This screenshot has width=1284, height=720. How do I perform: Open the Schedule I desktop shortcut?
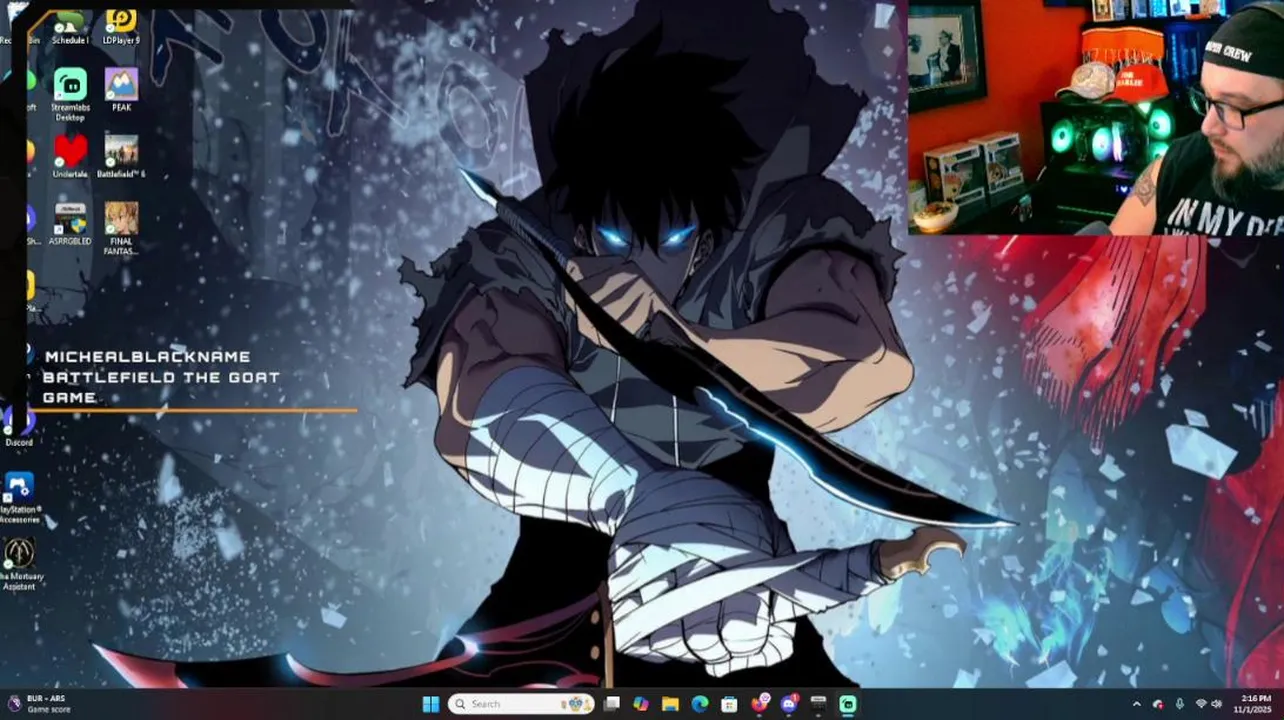pos(69,27)
